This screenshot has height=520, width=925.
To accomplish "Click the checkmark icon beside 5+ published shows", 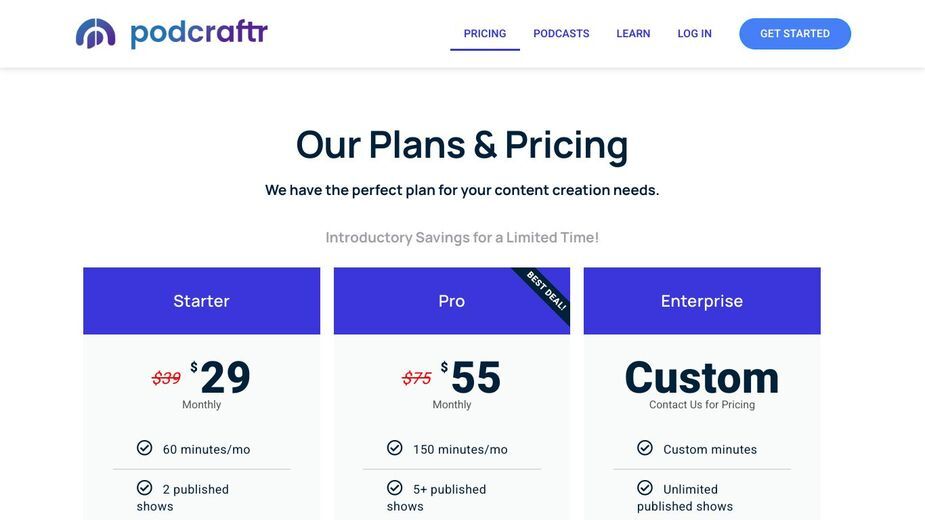I will pyautogui.click(x=395, y=488).
